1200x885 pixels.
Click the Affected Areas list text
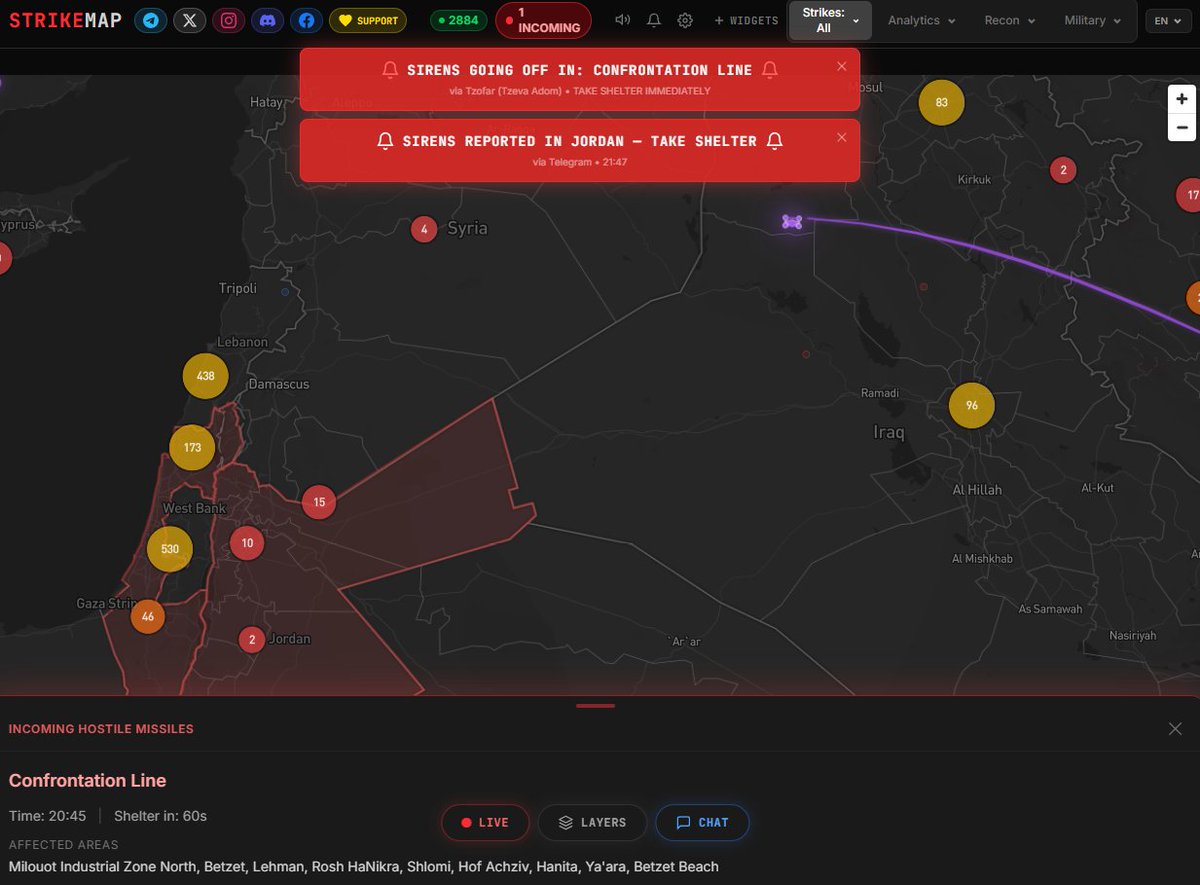point(364,867)
